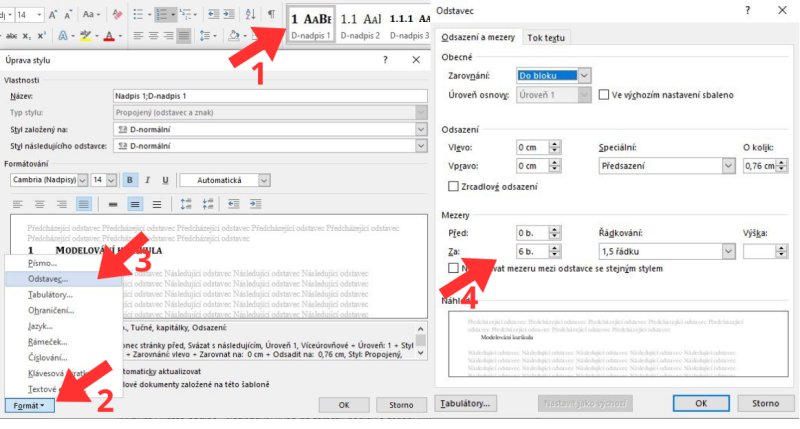The image size is (800, 429).
Task: Click the decrease indent ribbon icon
Action: (x=214, y=15)
